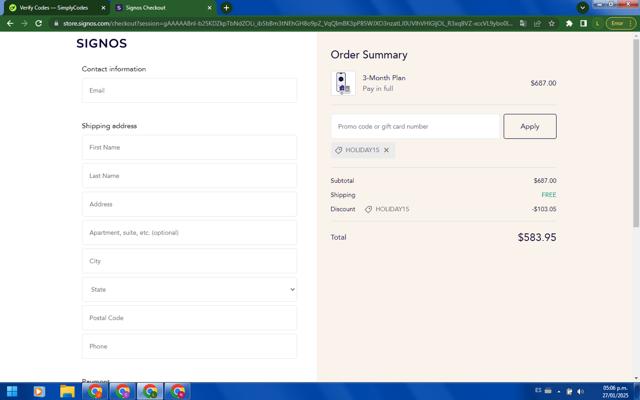Click the browser address bar URL
The image size is (640, 400).
[x=287, y=24]
